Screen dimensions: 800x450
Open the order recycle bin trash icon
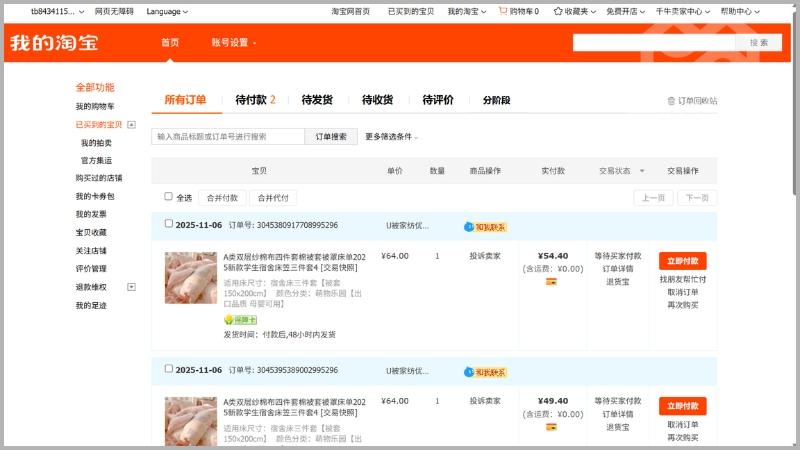[x=672, y=101]
